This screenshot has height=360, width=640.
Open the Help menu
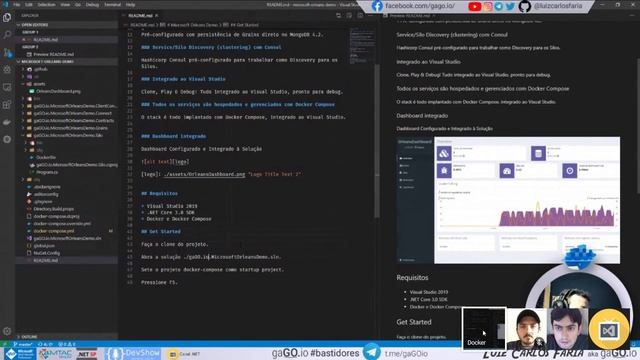(130, 4)
